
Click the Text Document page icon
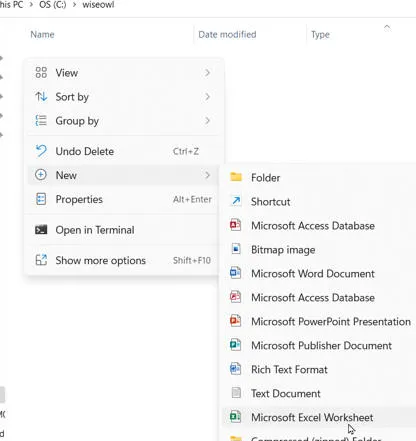(x=236, y=393)
